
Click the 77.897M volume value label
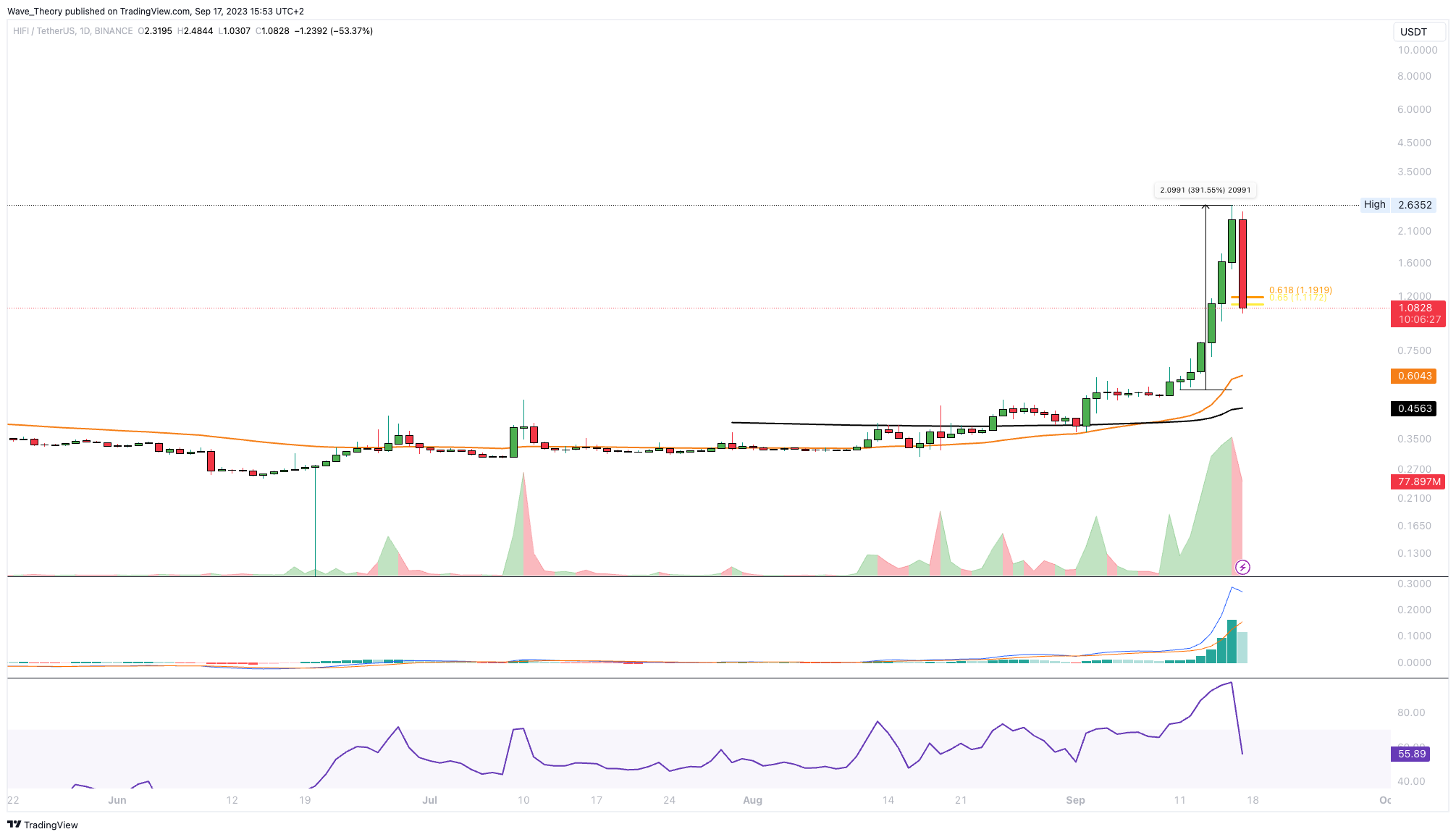1418,481
